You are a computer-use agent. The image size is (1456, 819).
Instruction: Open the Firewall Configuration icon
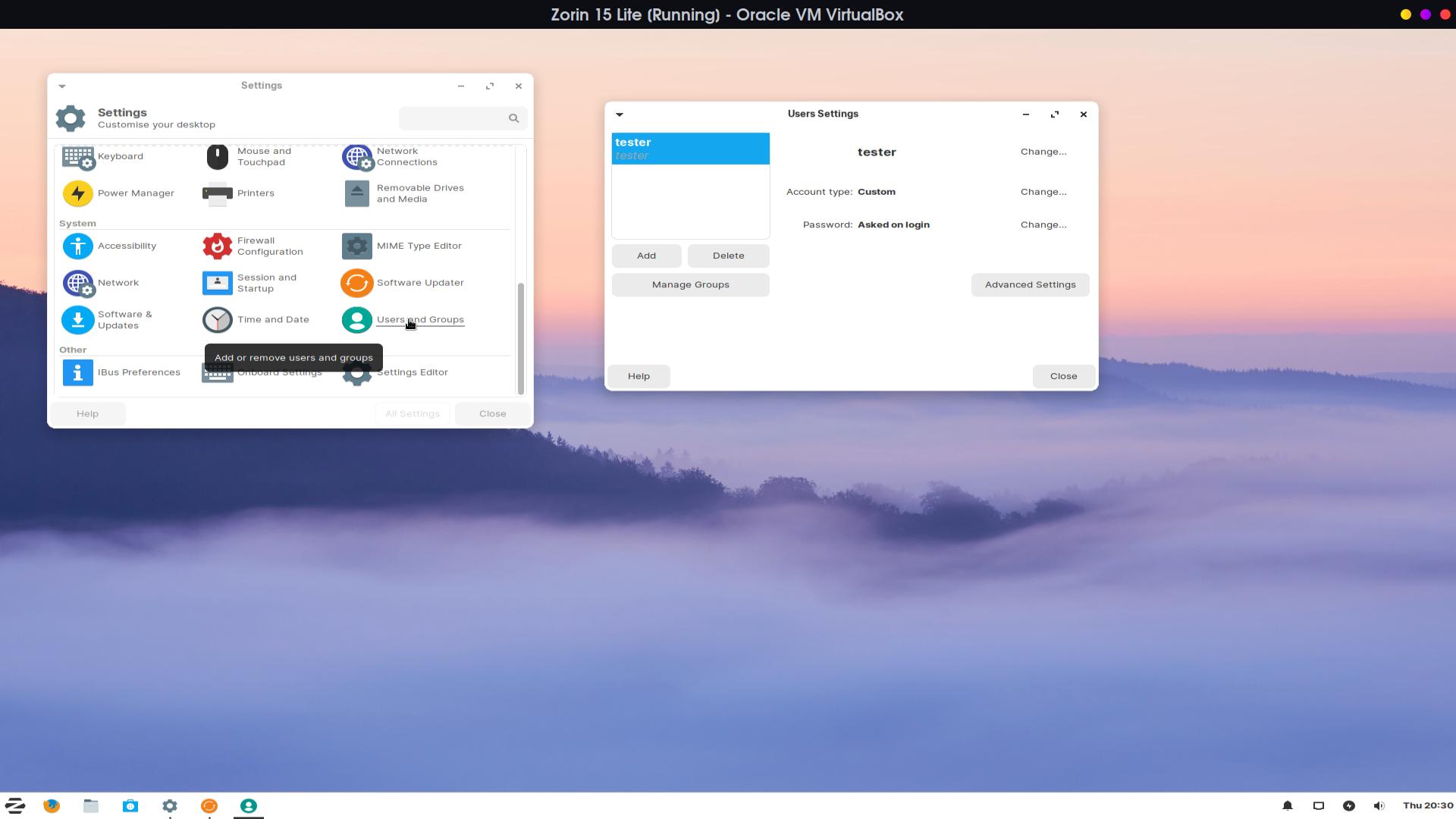pyautogui.click(x=218, y=246)
